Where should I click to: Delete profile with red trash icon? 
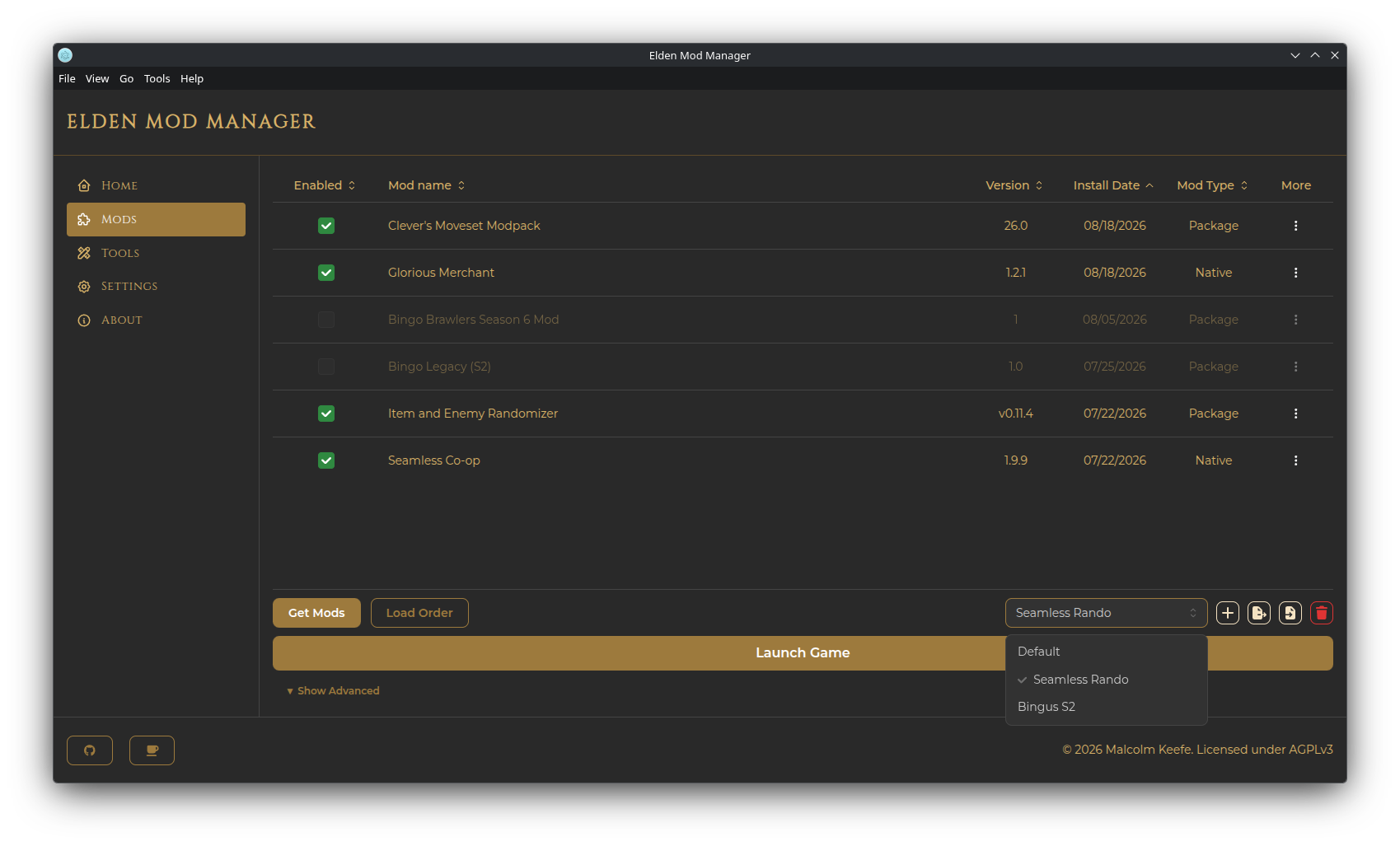pyautogui.click(x=1322, y=613)
